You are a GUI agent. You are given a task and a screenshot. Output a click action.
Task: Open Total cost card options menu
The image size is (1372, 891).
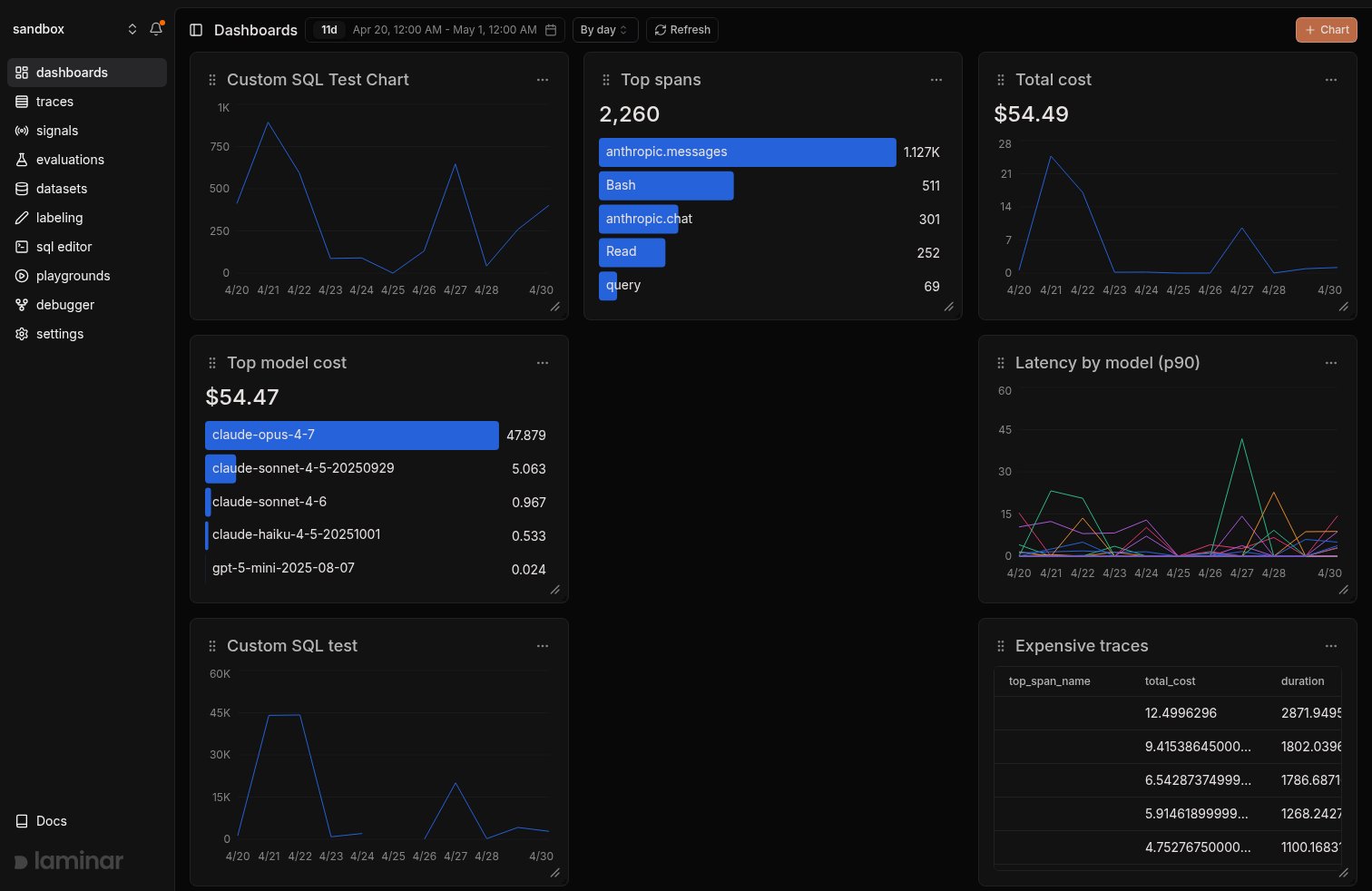pos(1331,80)
